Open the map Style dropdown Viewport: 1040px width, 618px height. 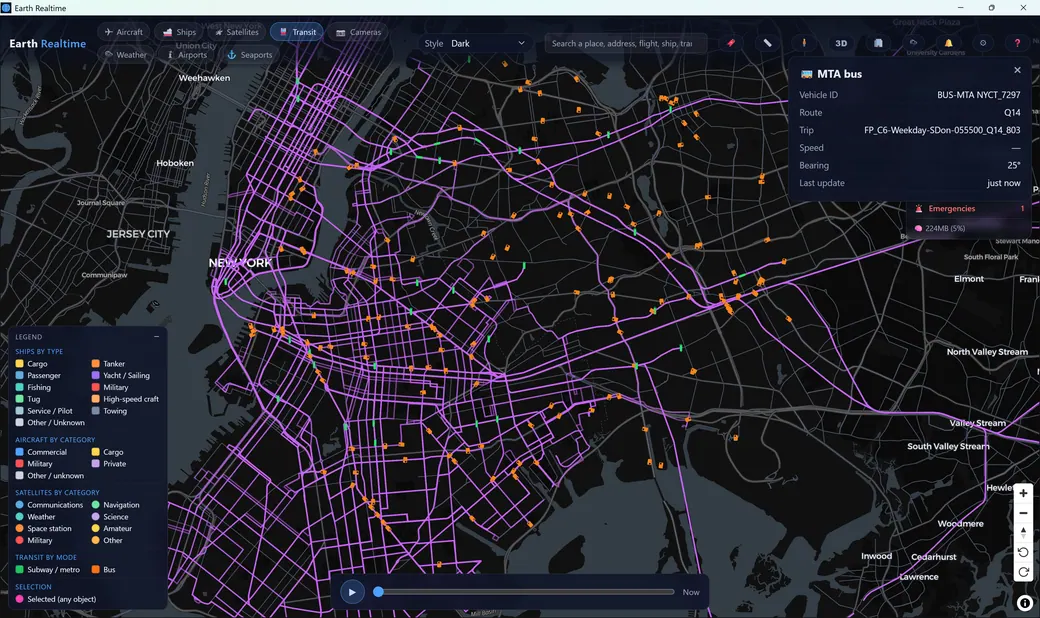(488, 43)
